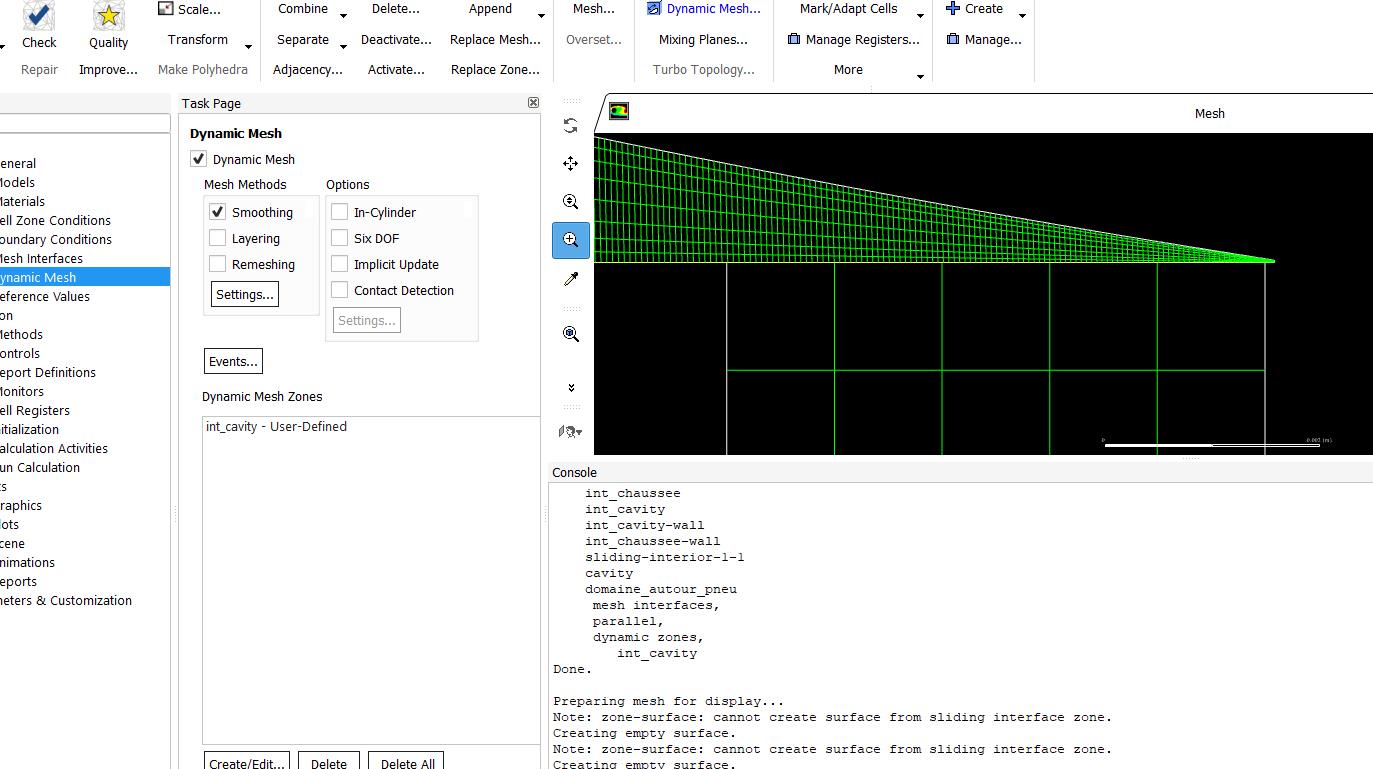Expand more viewport tools chevron
Image resolution: width=1373 pixels, height=769 pixels.
(570, 388)
